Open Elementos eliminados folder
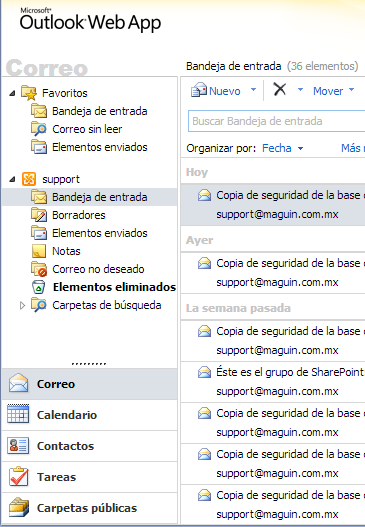The width and height of the screenshot is (365, 527). tap(114, 287)
